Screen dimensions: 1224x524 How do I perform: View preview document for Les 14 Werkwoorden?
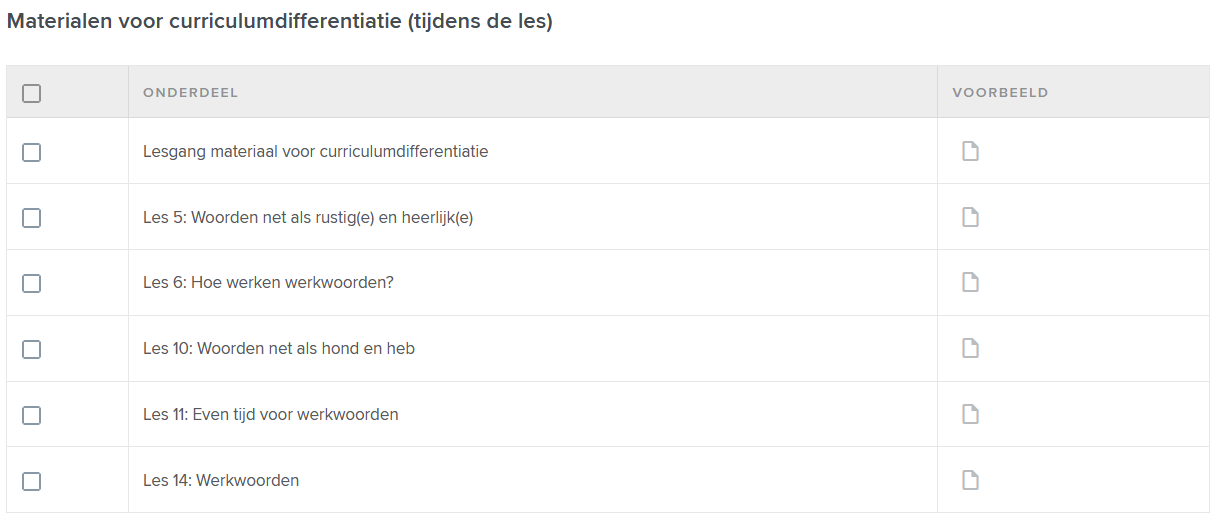click(x=970, y=480)
